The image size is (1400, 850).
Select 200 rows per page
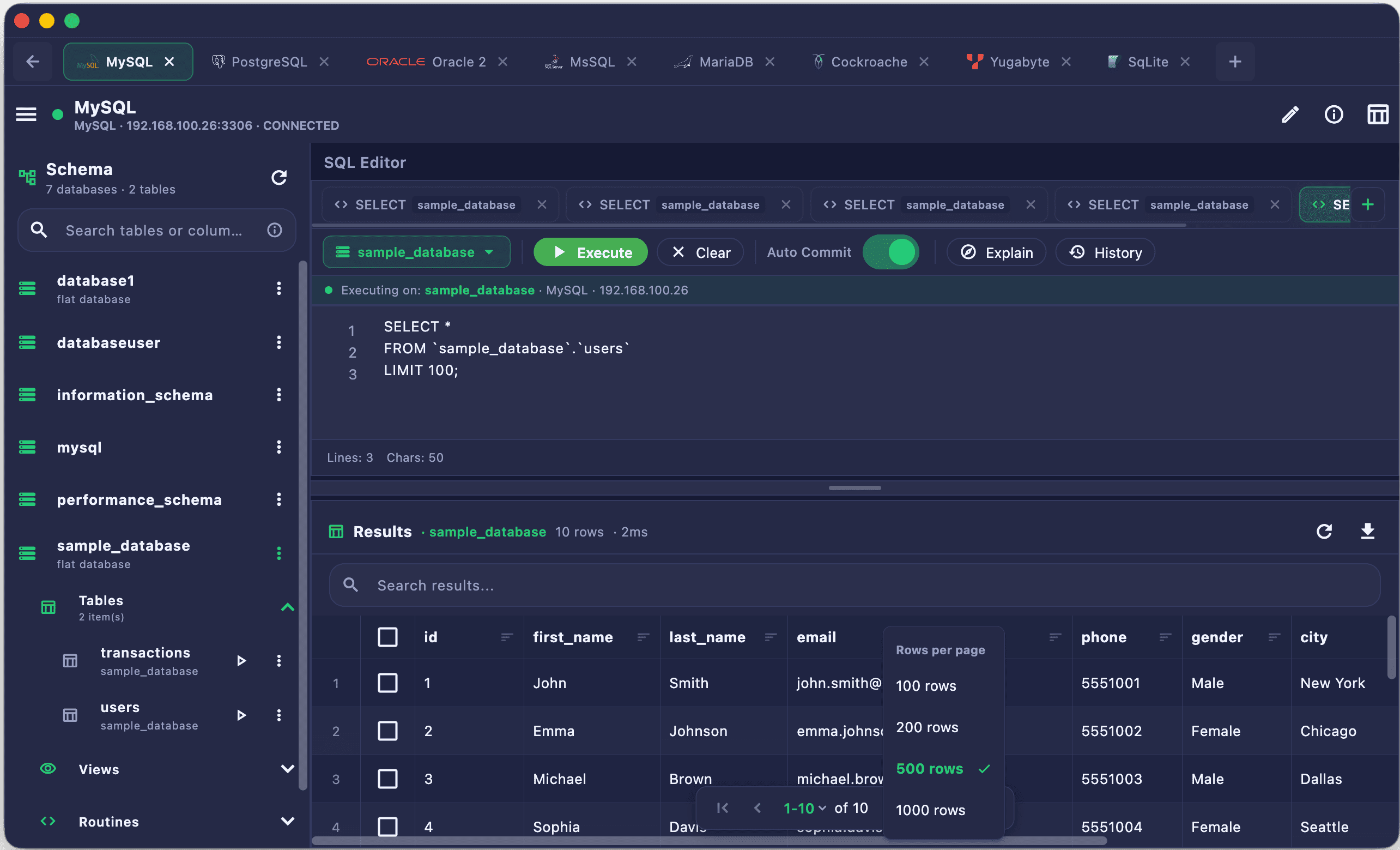[944, 727]
